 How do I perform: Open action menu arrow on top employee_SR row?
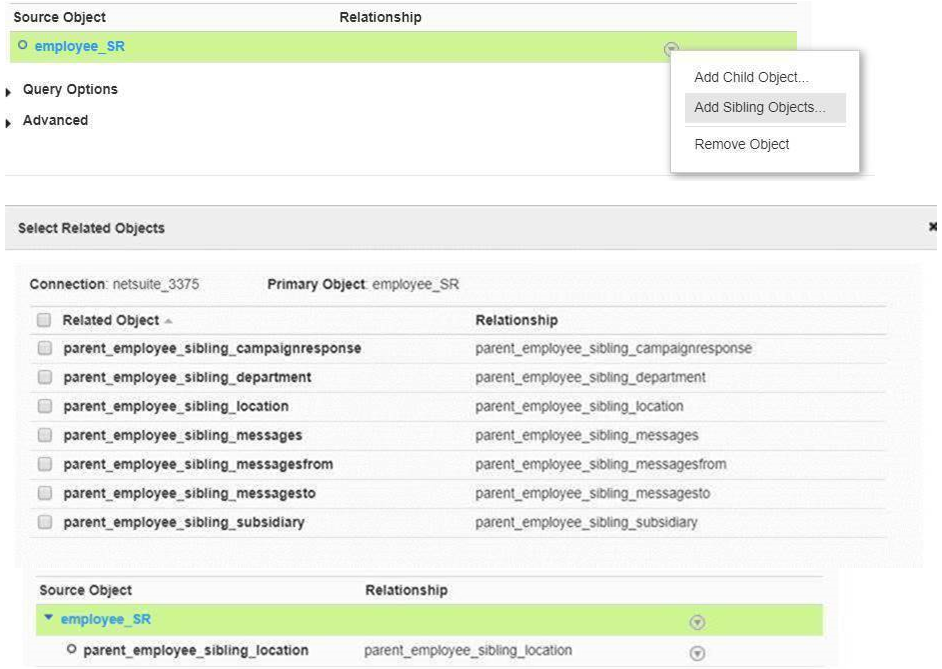coord(671,47)
